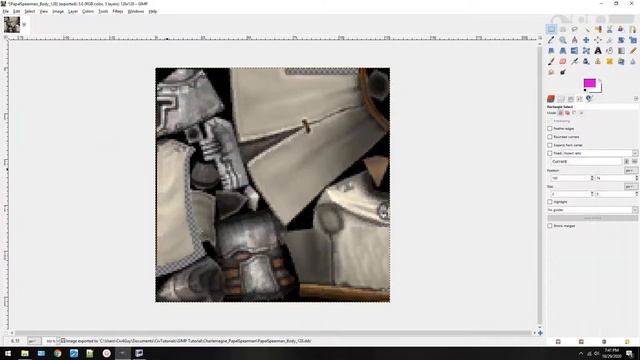Select the Blur/Sharpen tool
The height and width of the screenshot is (360, 640).
[633, 61]
